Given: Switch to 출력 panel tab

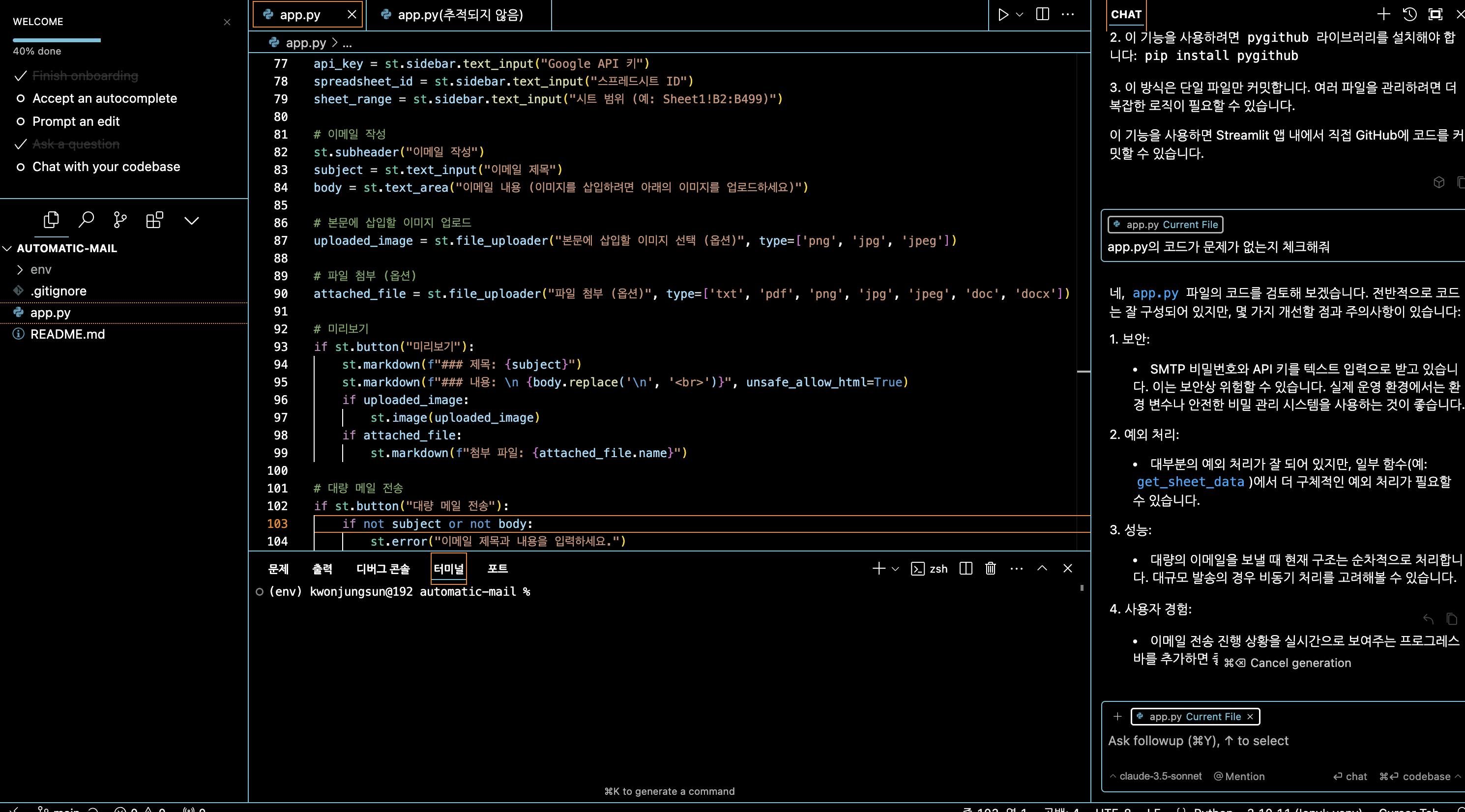Looking at the screenshot, I should (322, 569).
